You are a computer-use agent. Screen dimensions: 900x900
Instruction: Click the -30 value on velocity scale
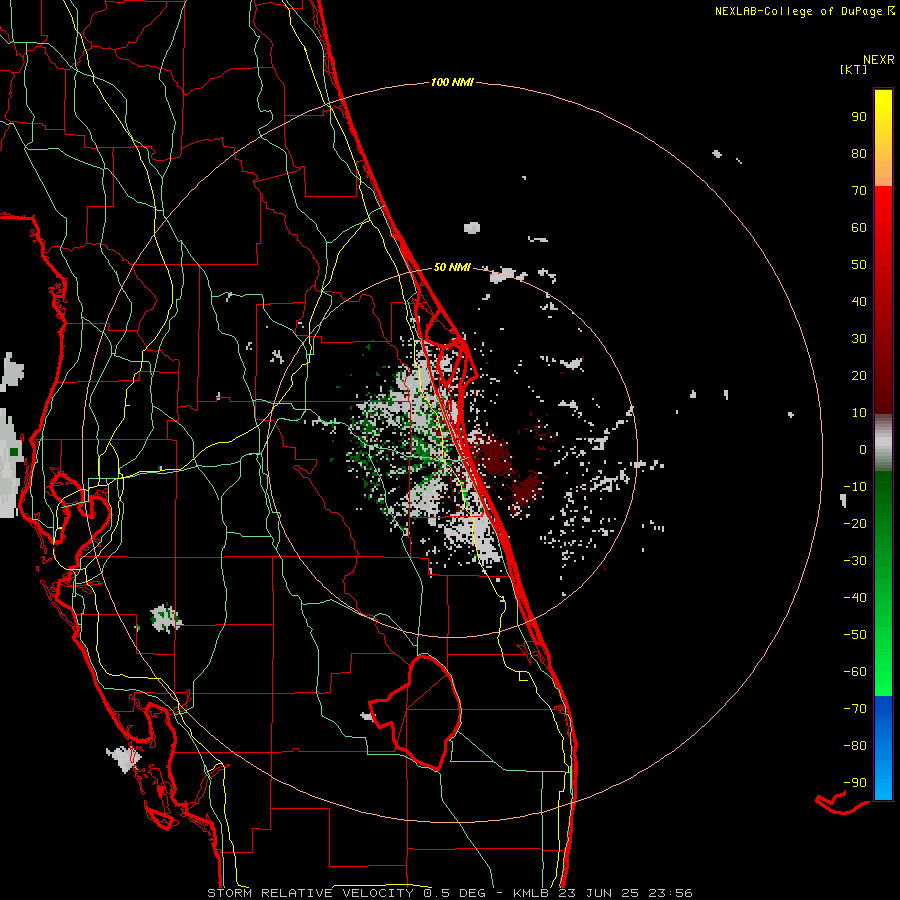[x=855, y=561]
